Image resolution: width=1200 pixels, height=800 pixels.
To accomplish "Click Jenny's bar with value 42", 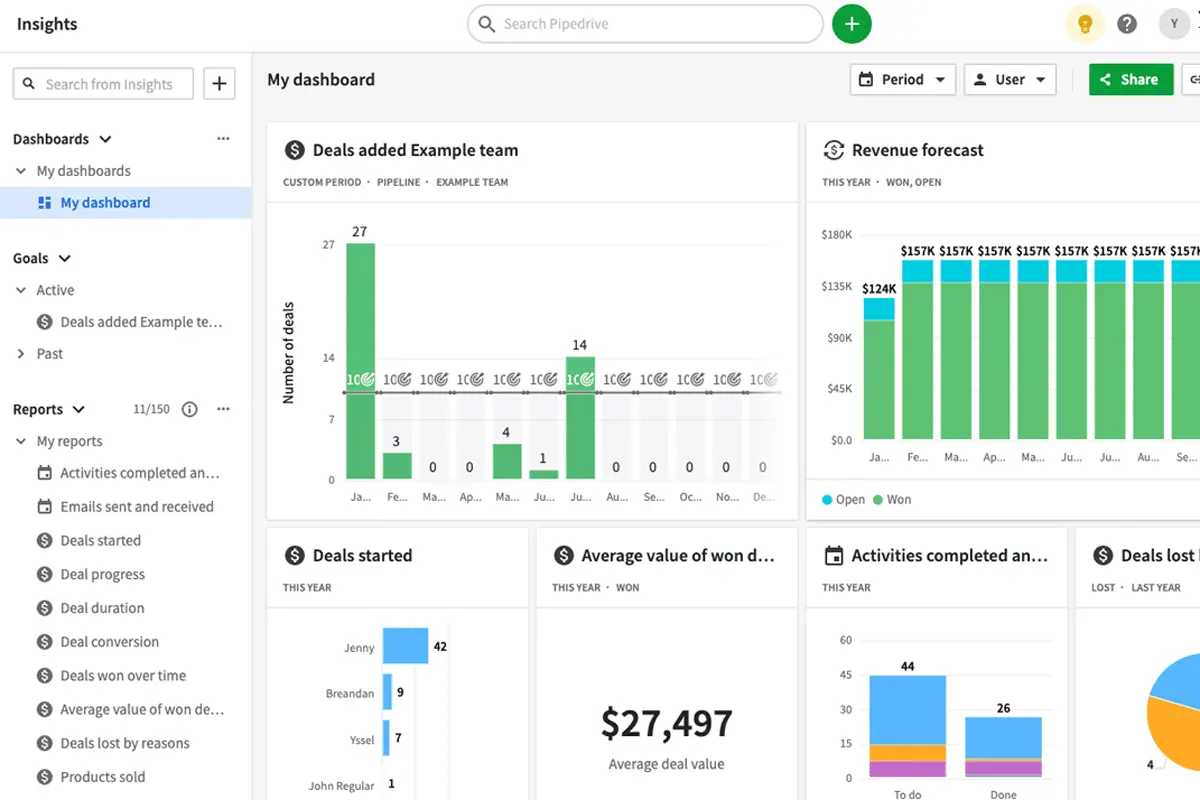I will click(405, 646).
